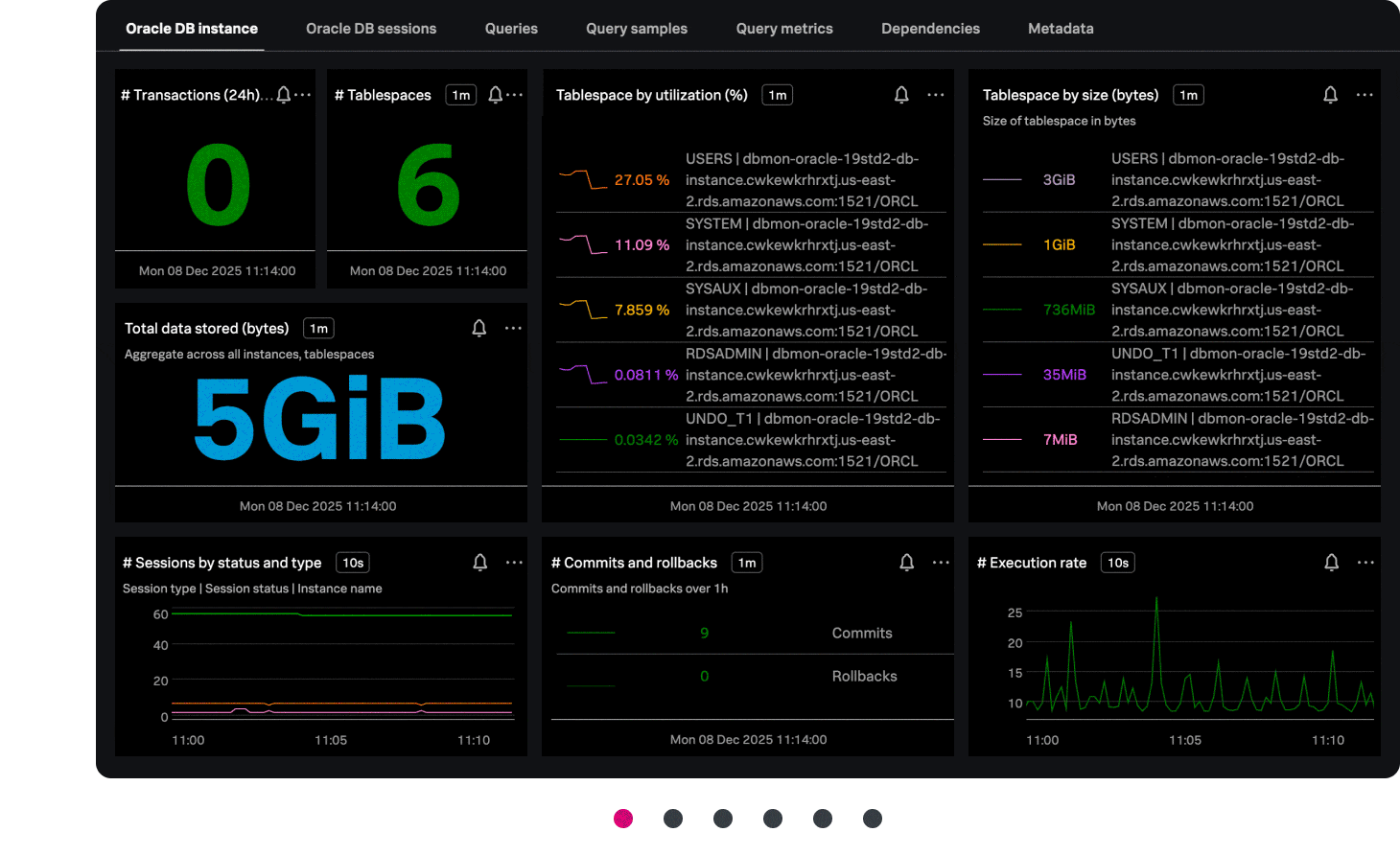Screen dimensions: 1400x855
Task: Toggle the Rollbacks series visibility
Action: click(x=864, y=676)
